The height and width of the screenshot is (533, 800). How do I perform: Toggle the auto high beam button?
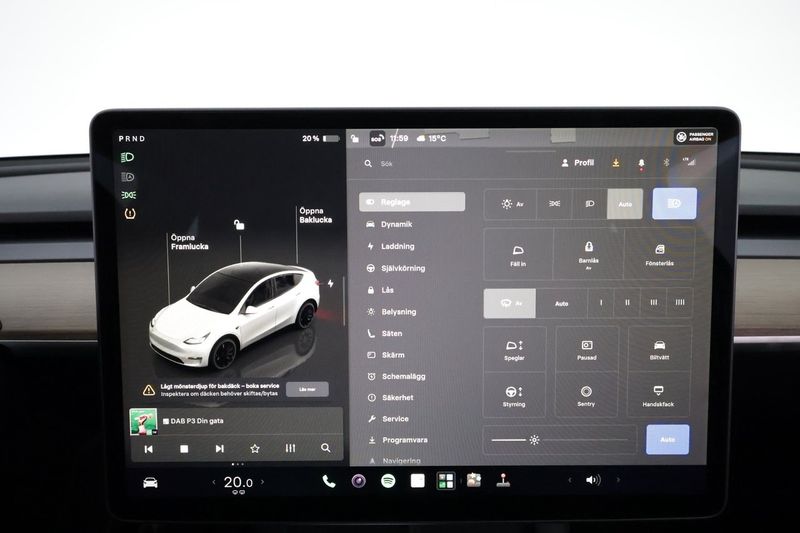[674, 204]
